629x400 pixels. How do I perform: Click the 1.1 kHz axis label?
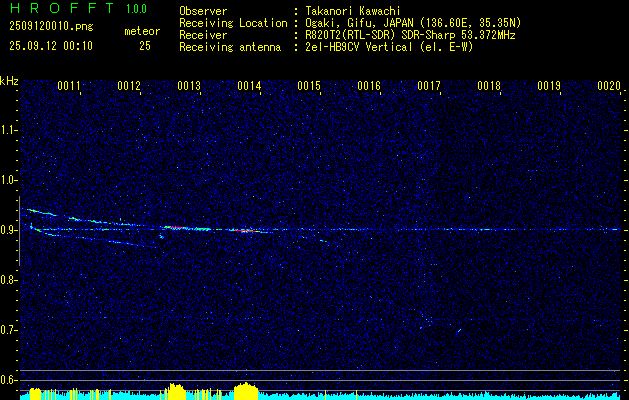tap(8, 130)
